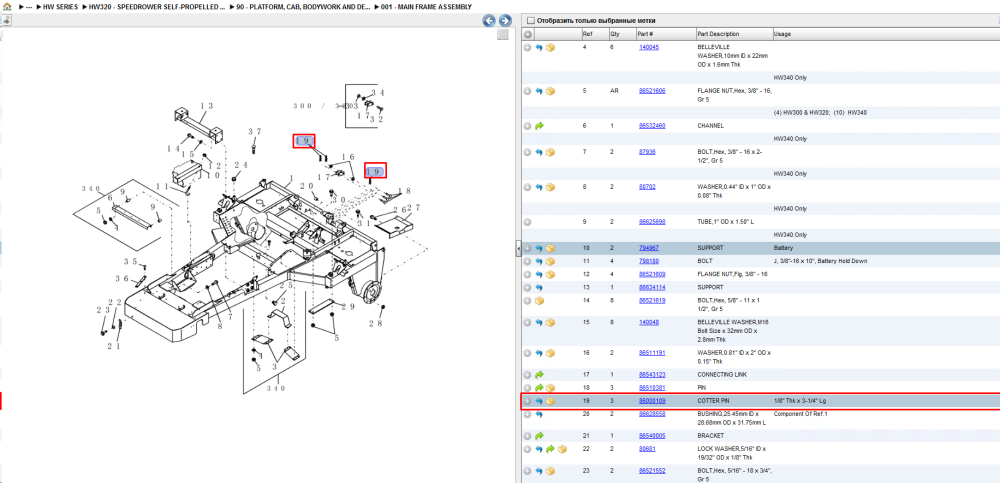Click the box icon on Ref 14 BOLT row

tap(539, 301)
